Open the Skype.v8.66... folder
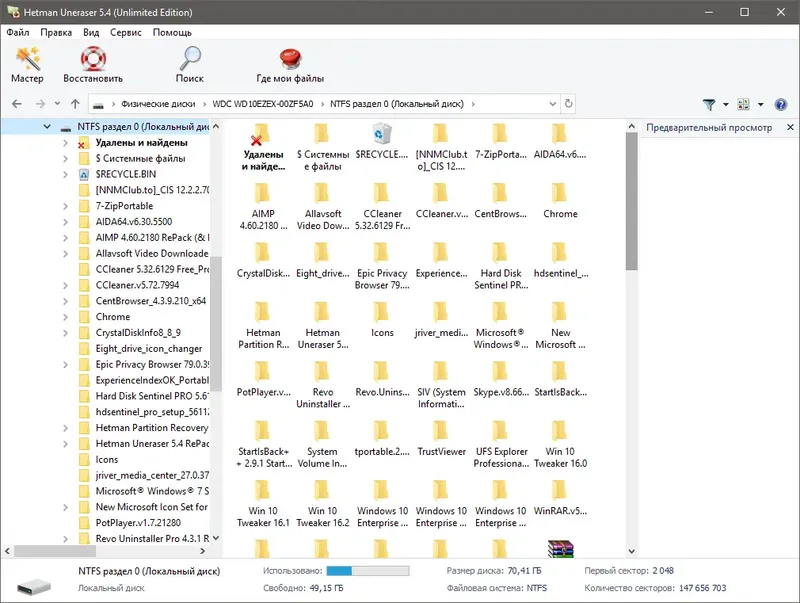Image resolution: width=800 pixels, height=603 pixels. (501, 380)
